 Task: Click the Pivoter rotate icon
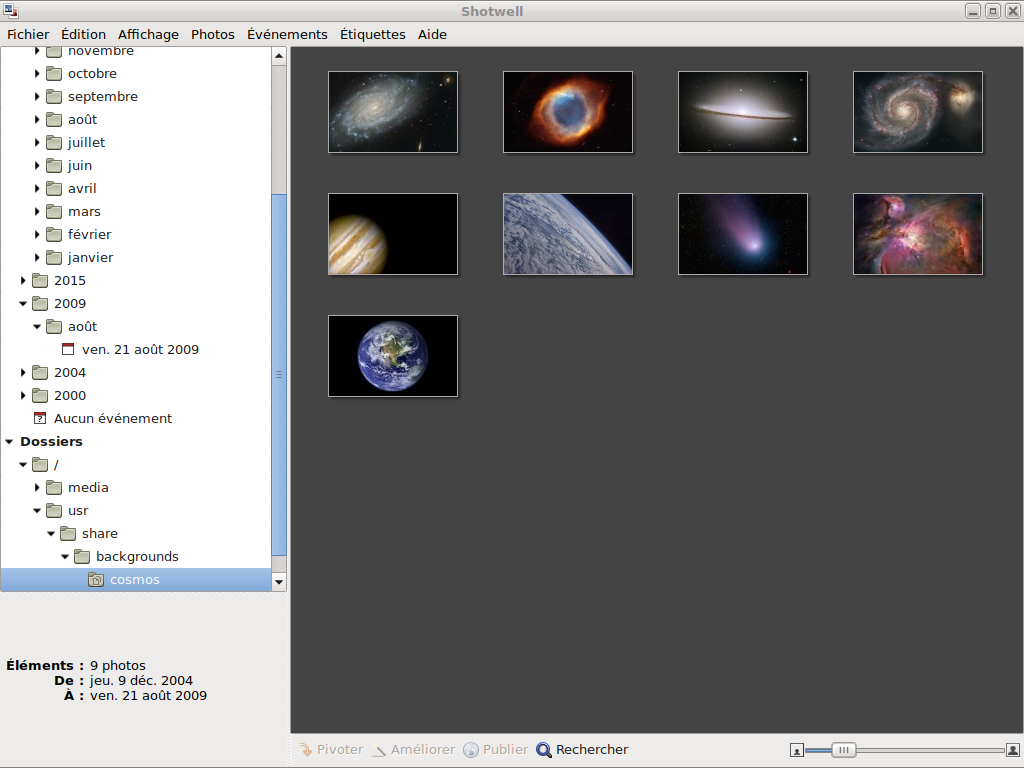pos(306,750)
